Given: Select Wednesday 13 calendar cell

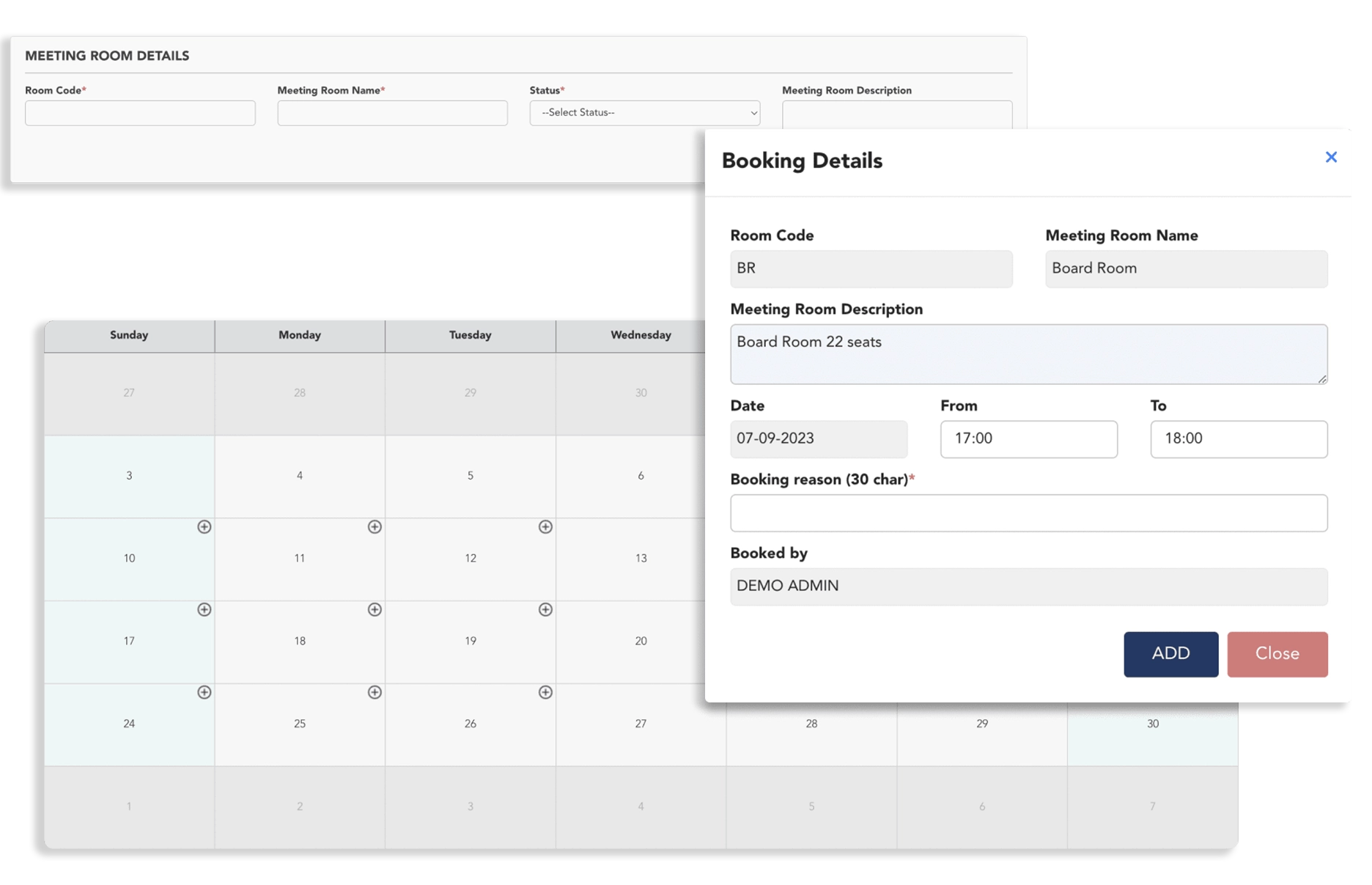Looking at the screenshot, I should tap(641, 559).
